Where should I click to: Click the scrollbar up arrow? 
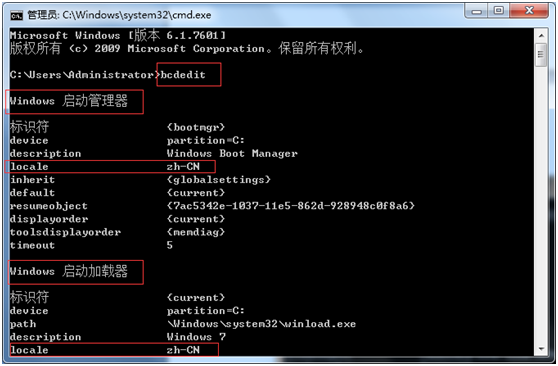point(541,35)
